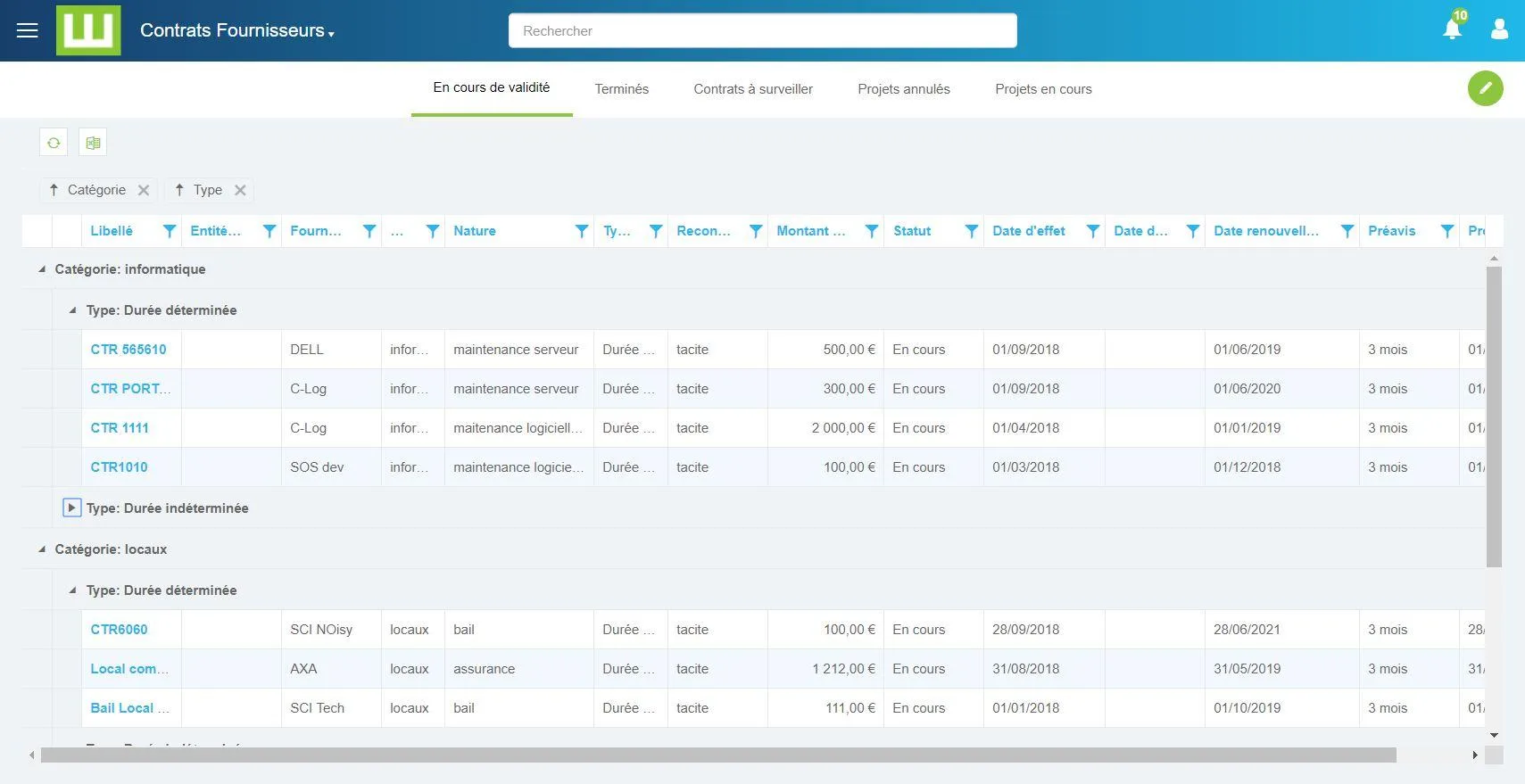Click the vertical scrollbar thumb
Viewport: 1525px width, 784px height.
click(x=1494, y=417)
